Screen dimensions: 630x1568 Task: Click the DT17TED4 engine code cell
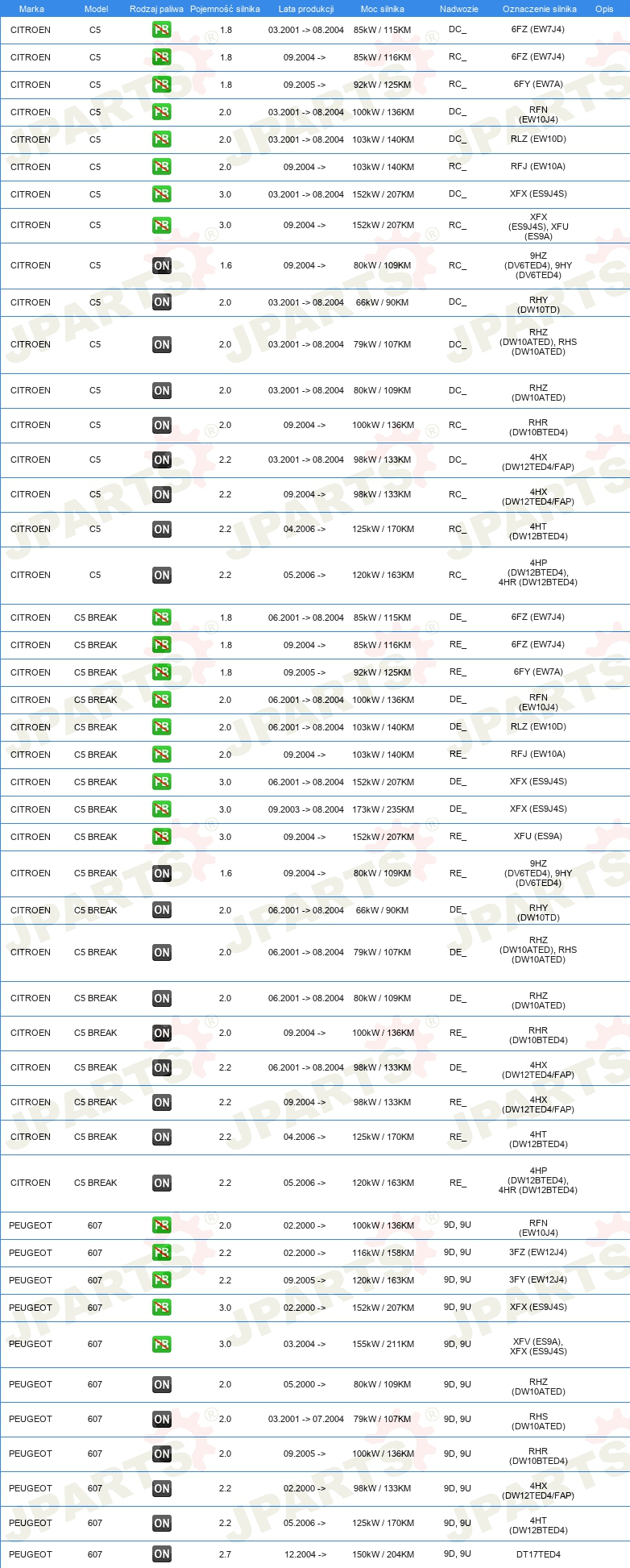(x=538, y=1554)
